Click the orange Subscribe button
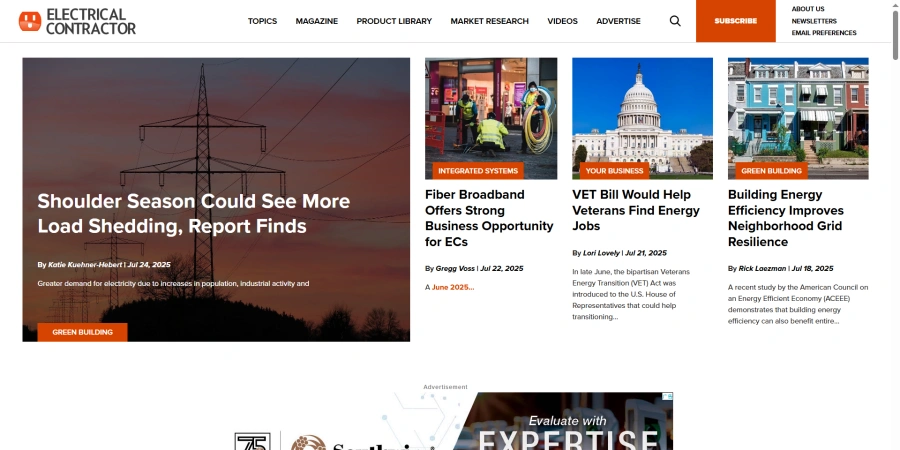 coord(735,21)
